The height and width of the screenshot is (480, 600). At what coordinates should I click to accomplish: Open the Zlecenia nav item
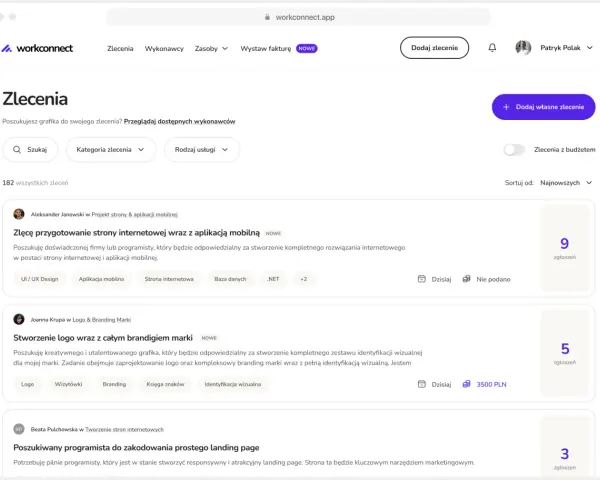(120, 49)
